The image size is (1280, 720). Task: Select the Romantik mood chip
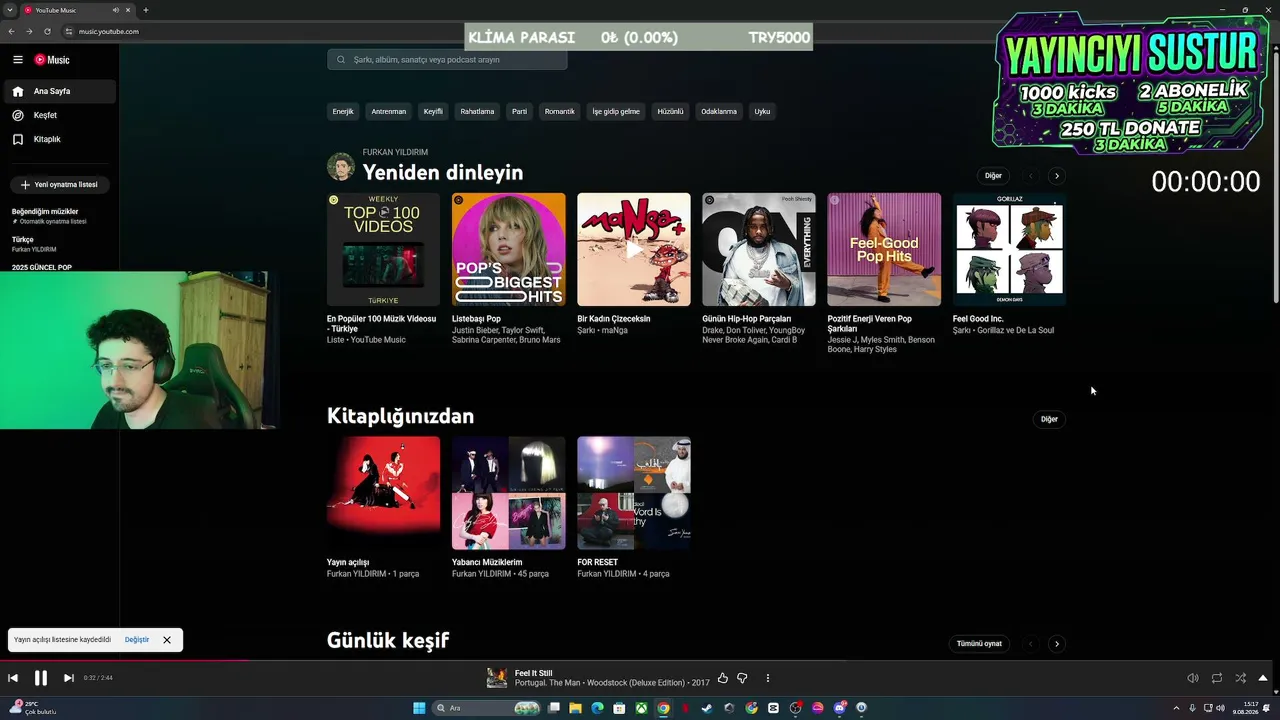pyautogui.click(x=560, y=111)
